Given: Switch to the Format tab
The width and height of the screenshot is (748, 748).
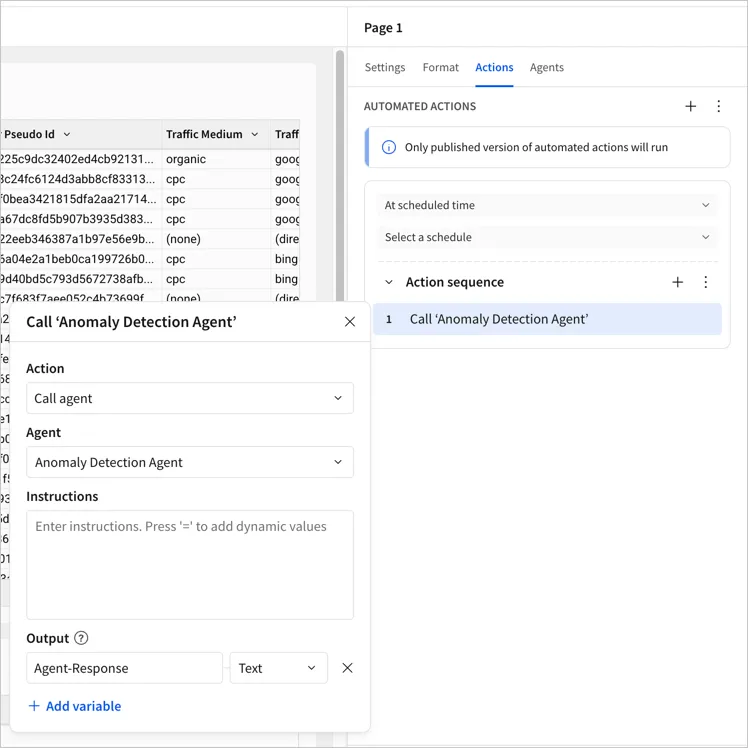Looking at the screenshot, I should [440, 67].
